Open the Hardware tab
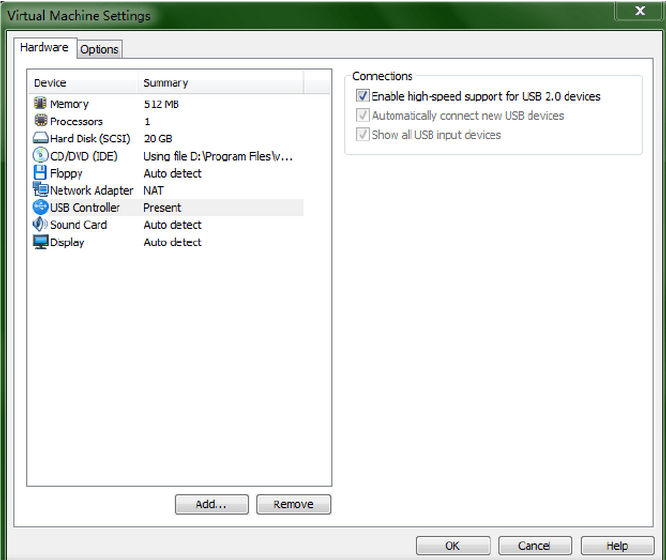The height and width of the screenshot is (560, 666). point(45,48)
